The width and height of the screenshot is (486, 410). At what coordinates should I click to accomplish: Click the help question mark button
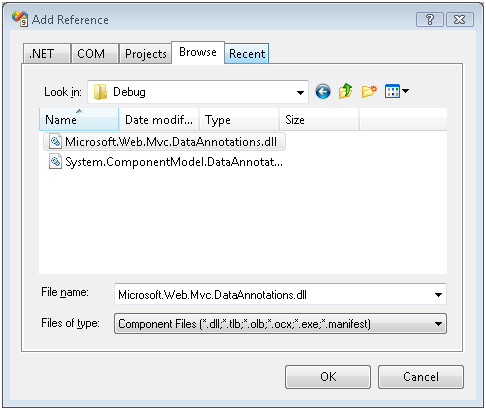pos(430,20)
